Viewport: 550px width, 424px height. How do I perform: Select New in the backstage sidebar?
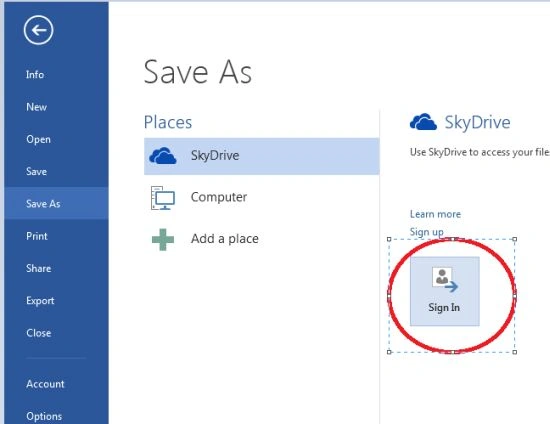[36, 107]
